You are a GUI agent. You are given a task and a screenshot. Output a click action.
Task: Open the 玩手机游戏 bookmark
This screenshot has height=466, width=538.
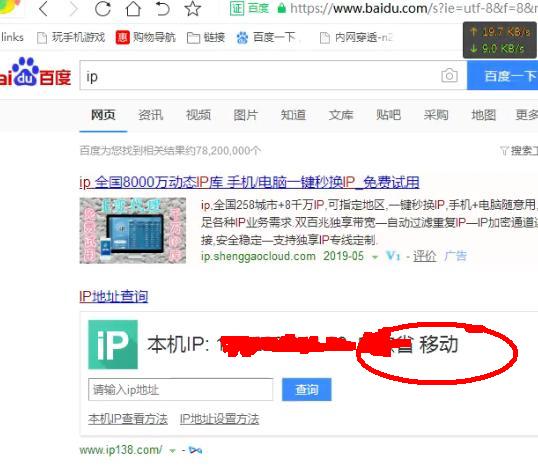click(71, 37)
